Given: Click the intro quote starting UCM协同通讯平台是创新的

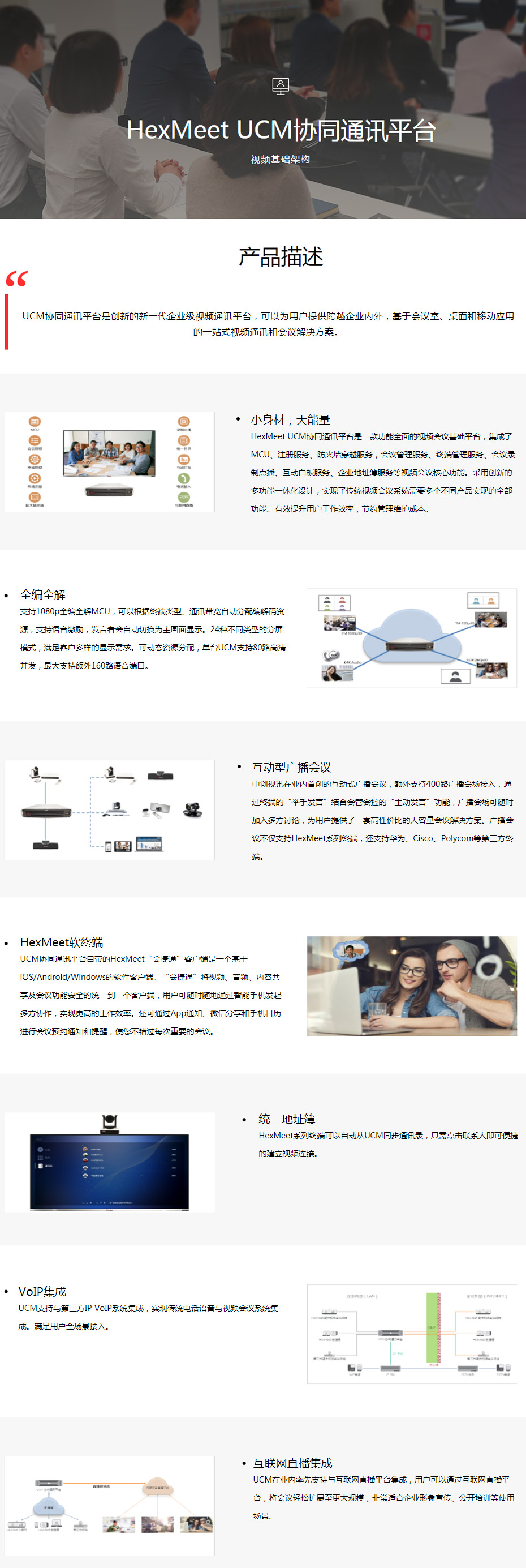Looking at the screenshot, I should coord(268,324).
